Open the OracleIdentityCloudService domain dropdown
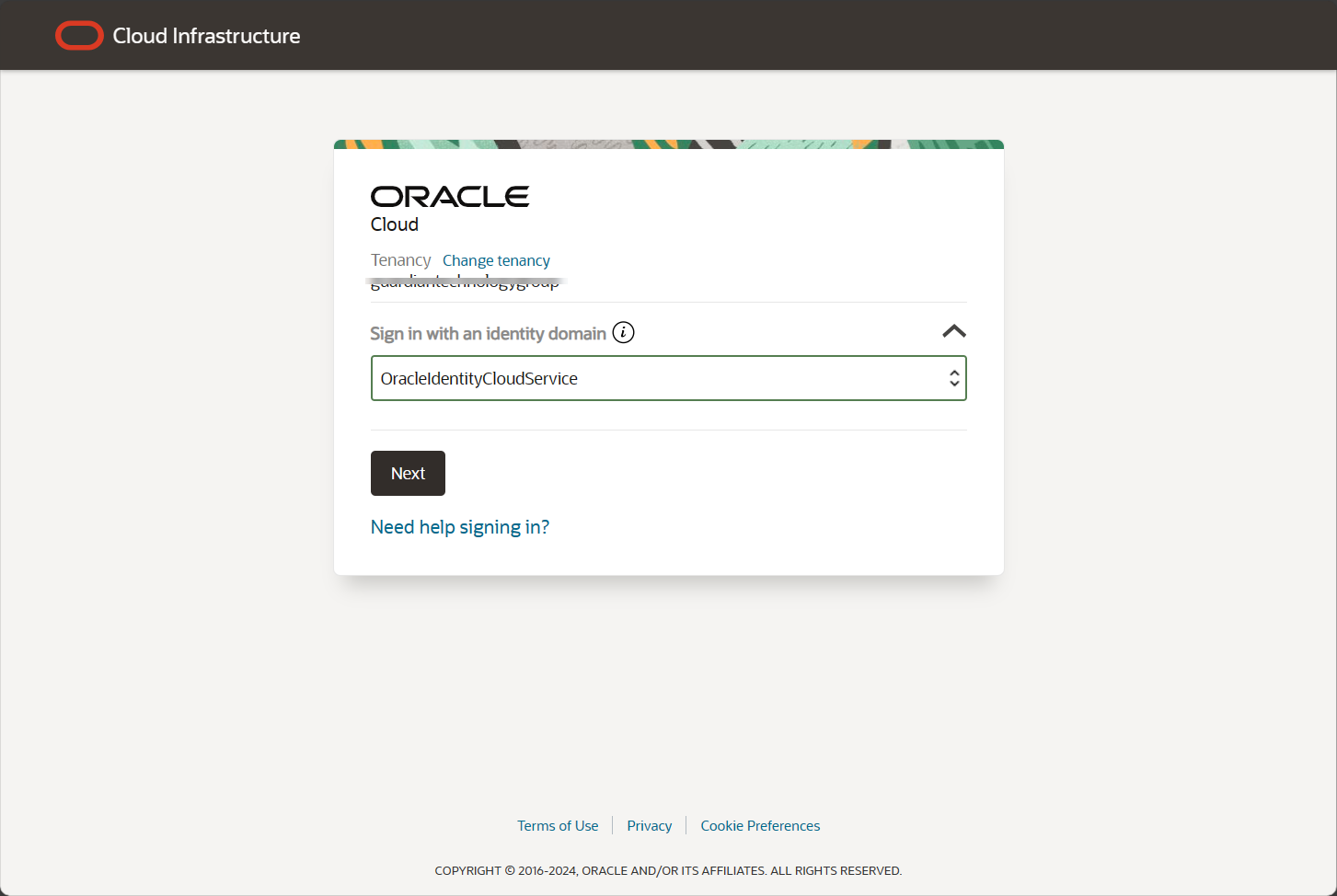The height and width of the screenshot is (896, 1337). [x=669, y=378]
